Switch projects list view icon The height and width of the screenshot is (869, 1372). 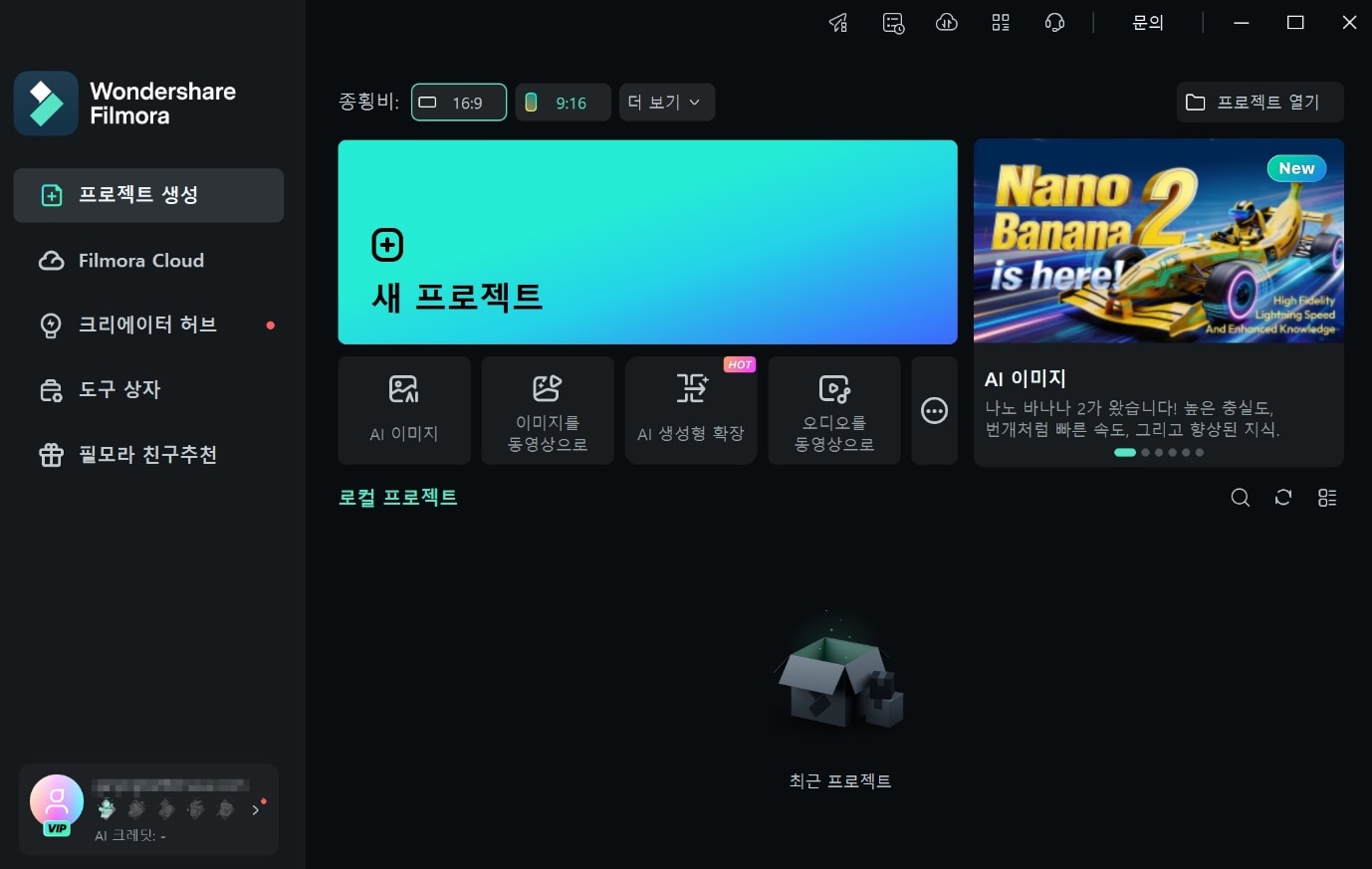click(1327, 498)
